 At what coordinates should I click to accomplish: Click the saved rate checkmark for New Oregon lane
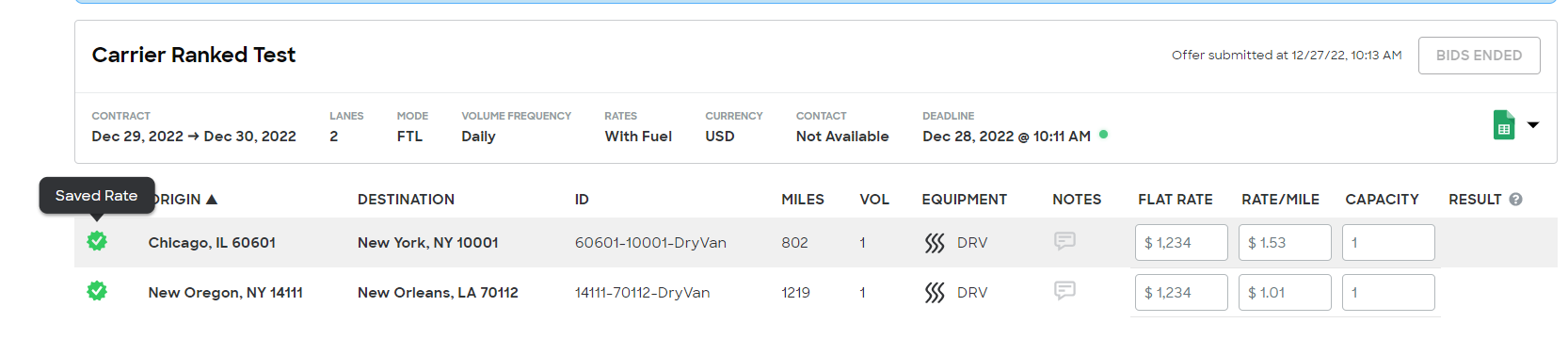(x=97, y=291)
